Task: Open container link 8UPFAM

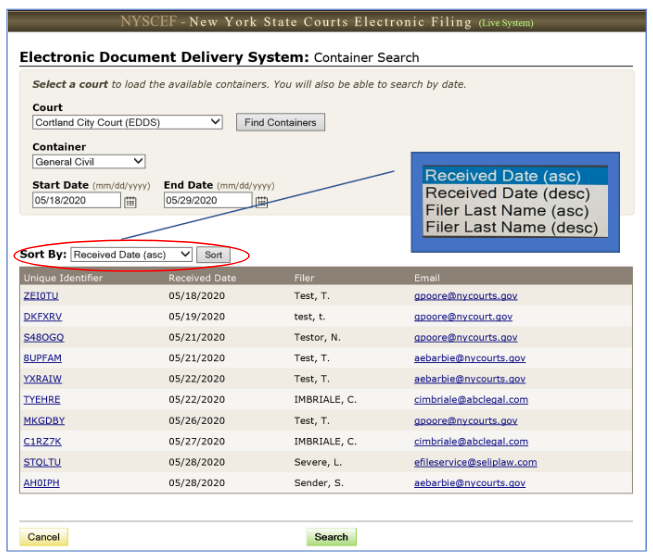Action: coord(43,358)
